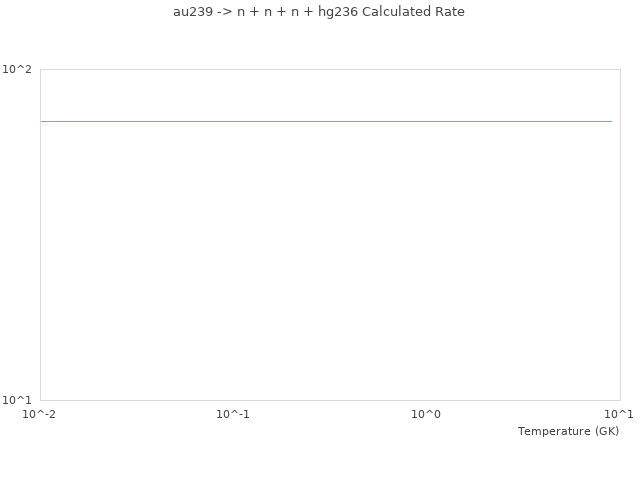This screenshot has height=480, width=640.
Task: Click the 10^0 x-axis tick label
Action: pos(426,414)
